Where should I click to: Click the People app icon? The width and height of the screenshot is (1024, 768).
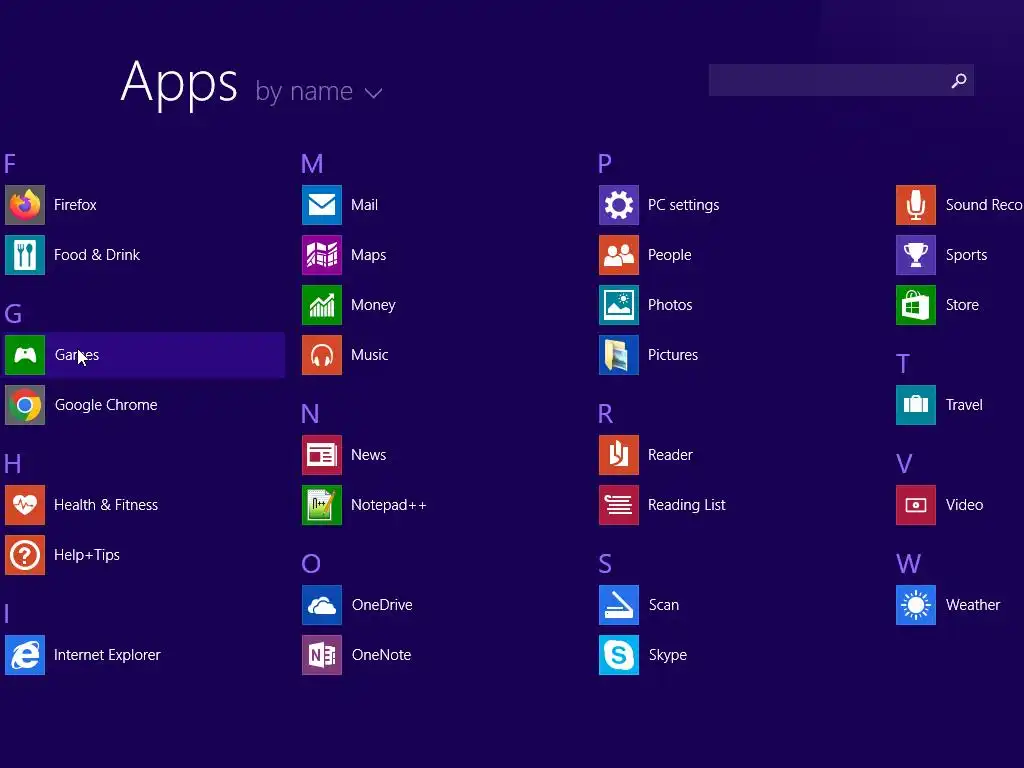click(x=619, y=255)
